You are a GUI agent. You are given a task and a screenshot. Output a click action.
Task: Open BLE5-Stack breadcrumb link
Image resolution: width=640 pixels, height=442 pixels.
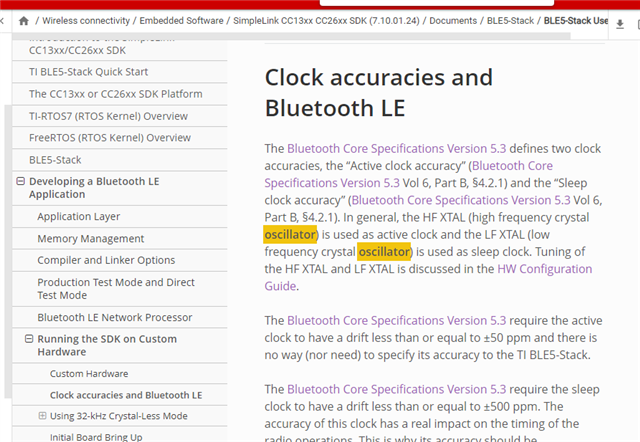(510, 21)
